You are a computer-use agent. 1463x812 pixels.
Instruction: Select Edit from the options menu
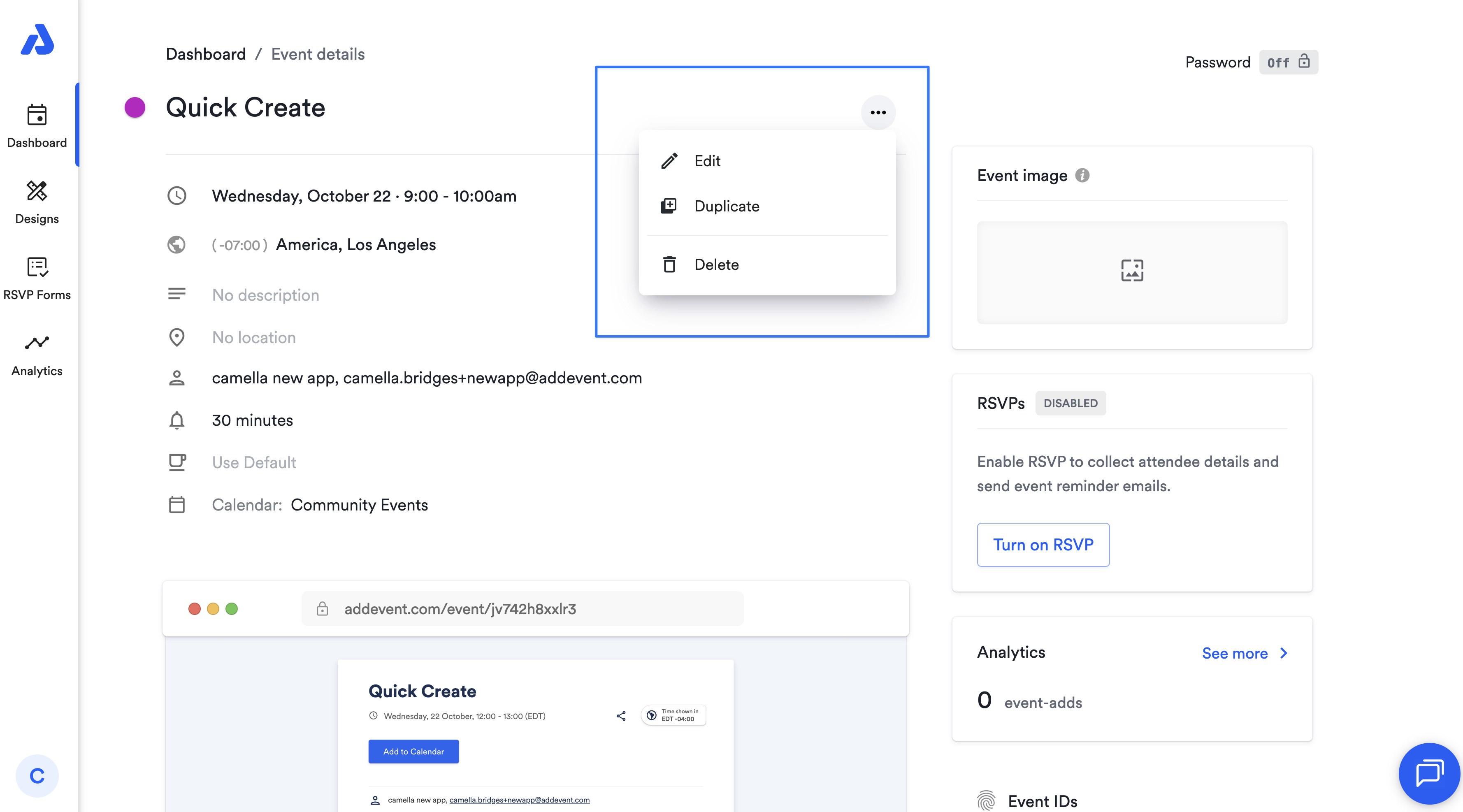707,161
